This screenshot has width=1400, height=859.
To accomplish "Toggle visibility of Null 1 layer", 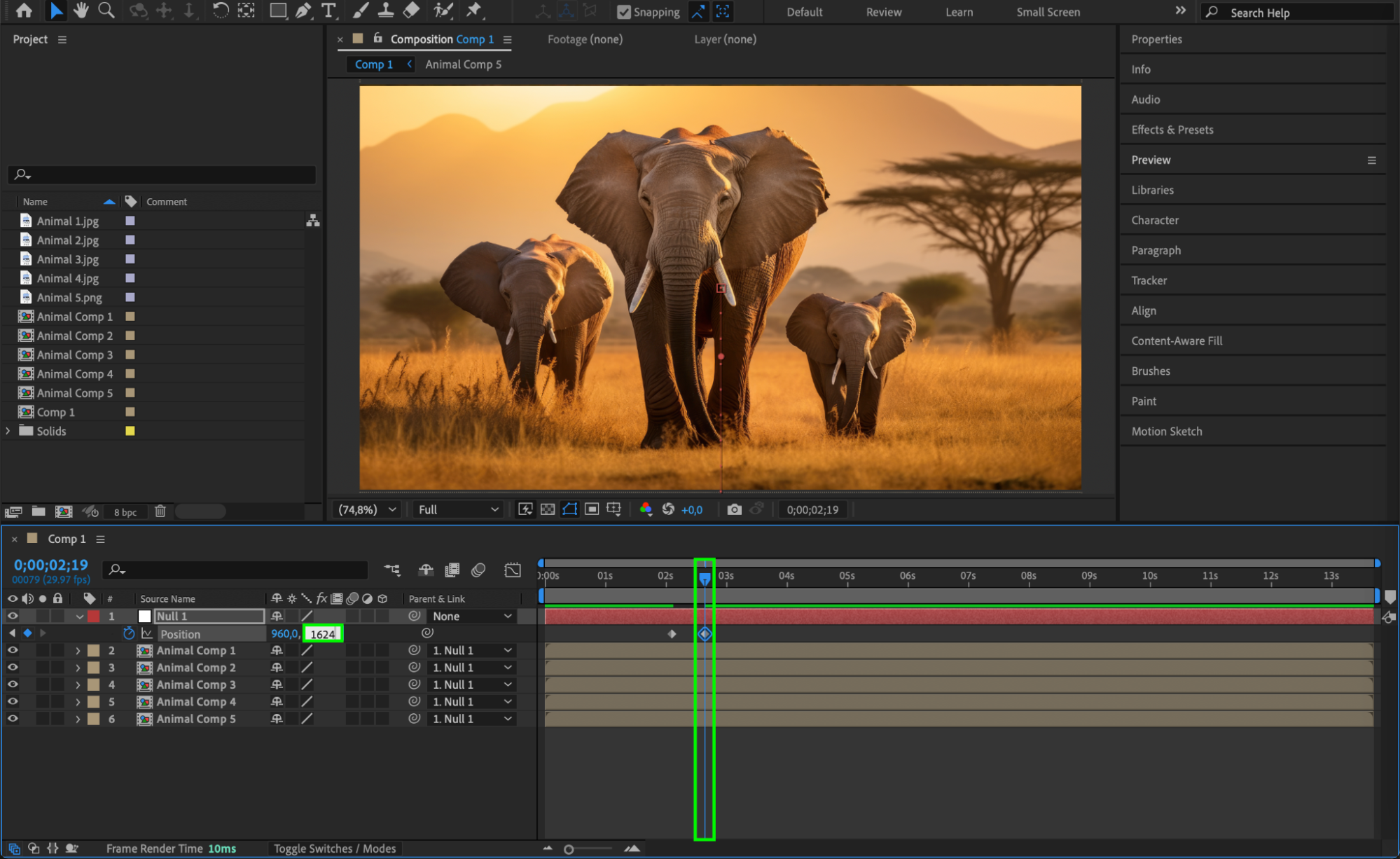I will (x=13, y=616).
